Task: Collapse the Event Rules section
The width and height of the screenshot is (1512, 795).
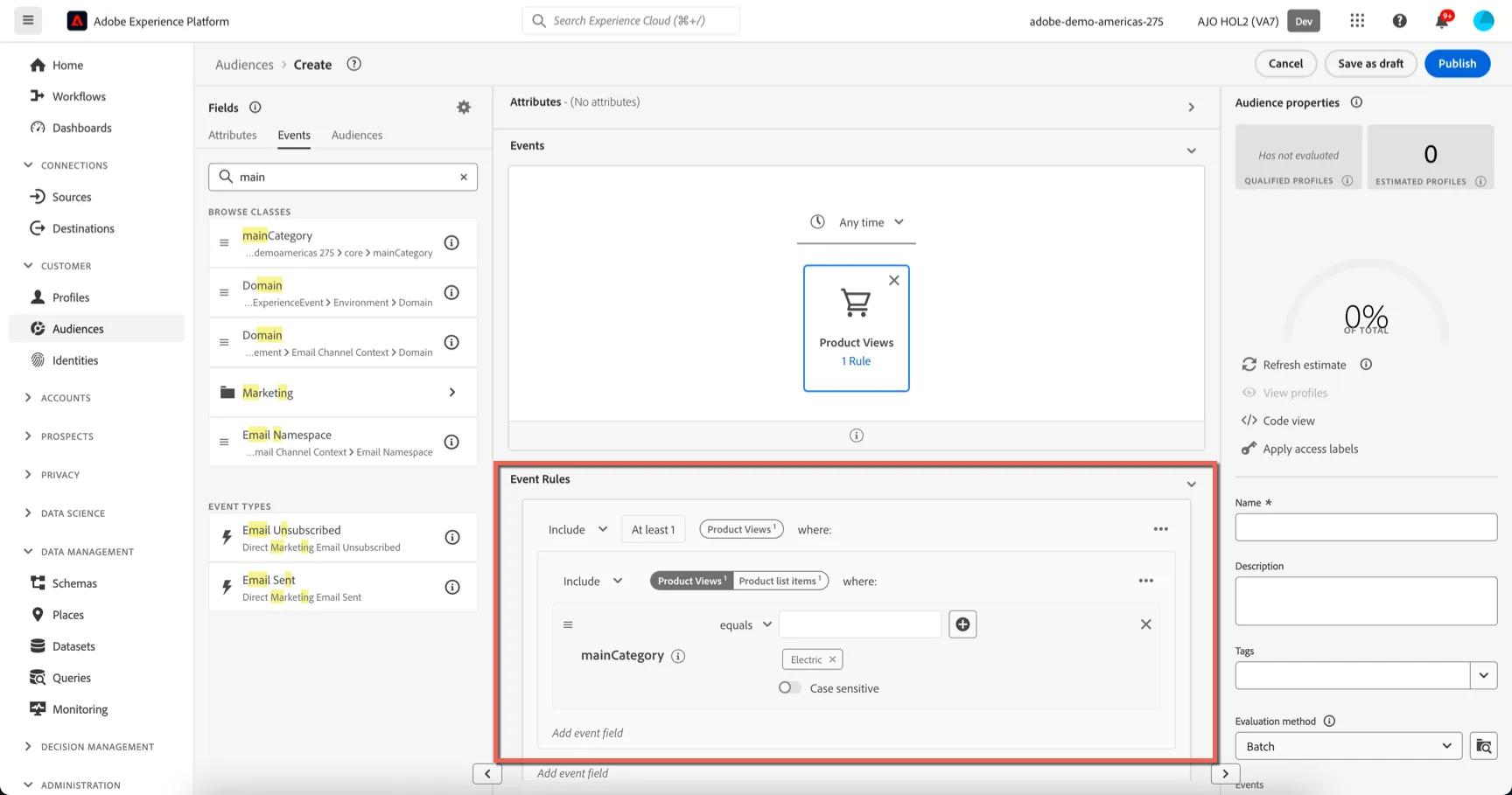Action: [x=1191, y=485]
